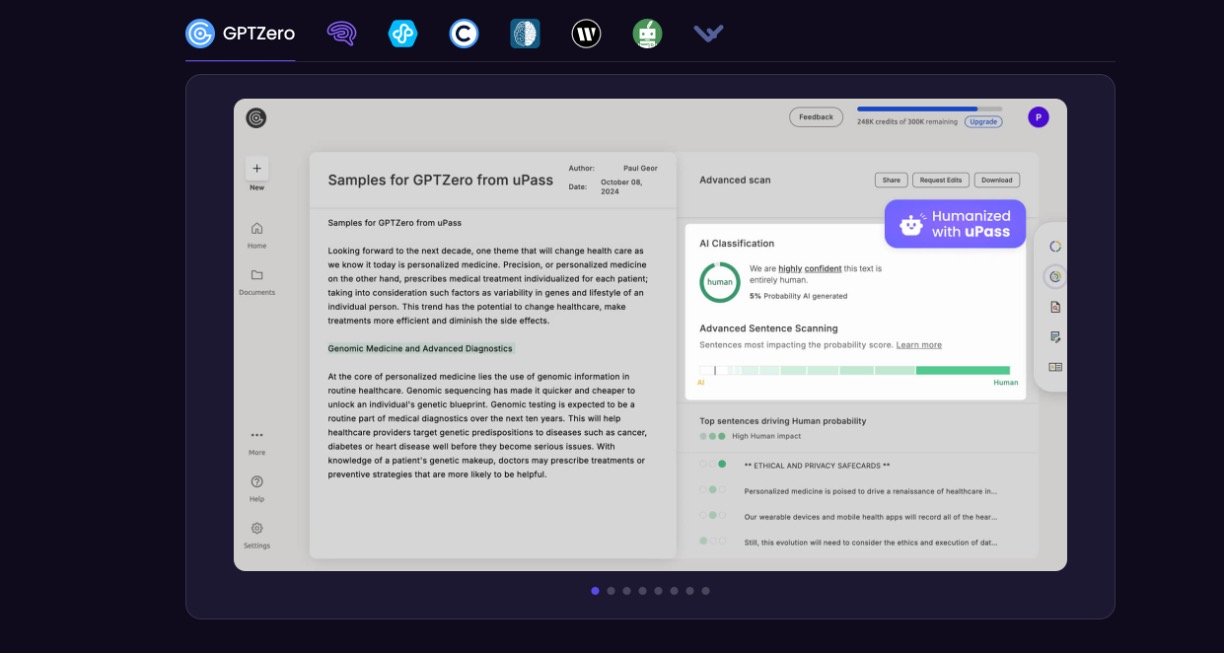1224x654 pixels.
Task: Open the blue hexagon detector tab
Action: 402,34
